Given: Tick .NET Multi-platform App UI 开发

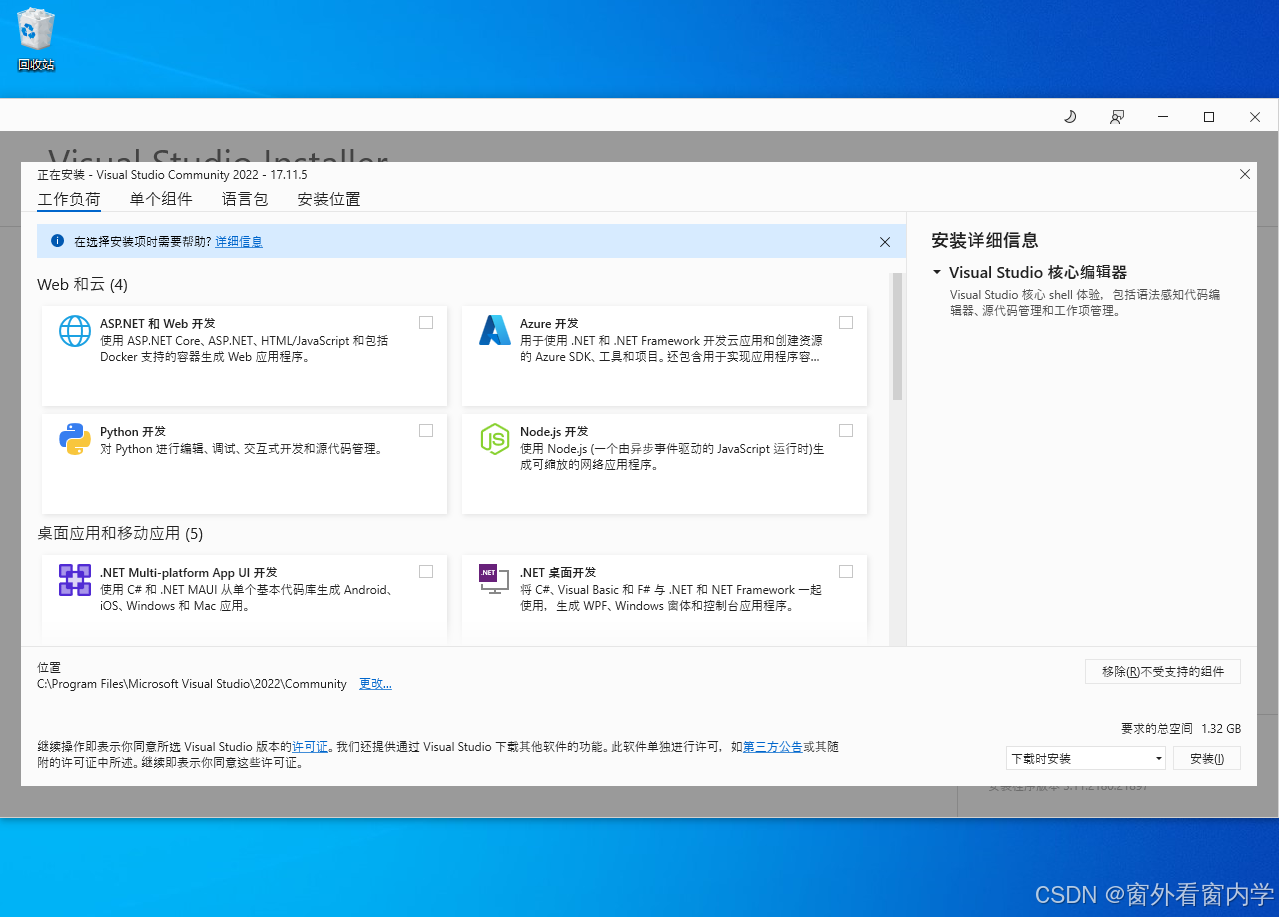Looking at the screenshot, I should coord(426,571).
